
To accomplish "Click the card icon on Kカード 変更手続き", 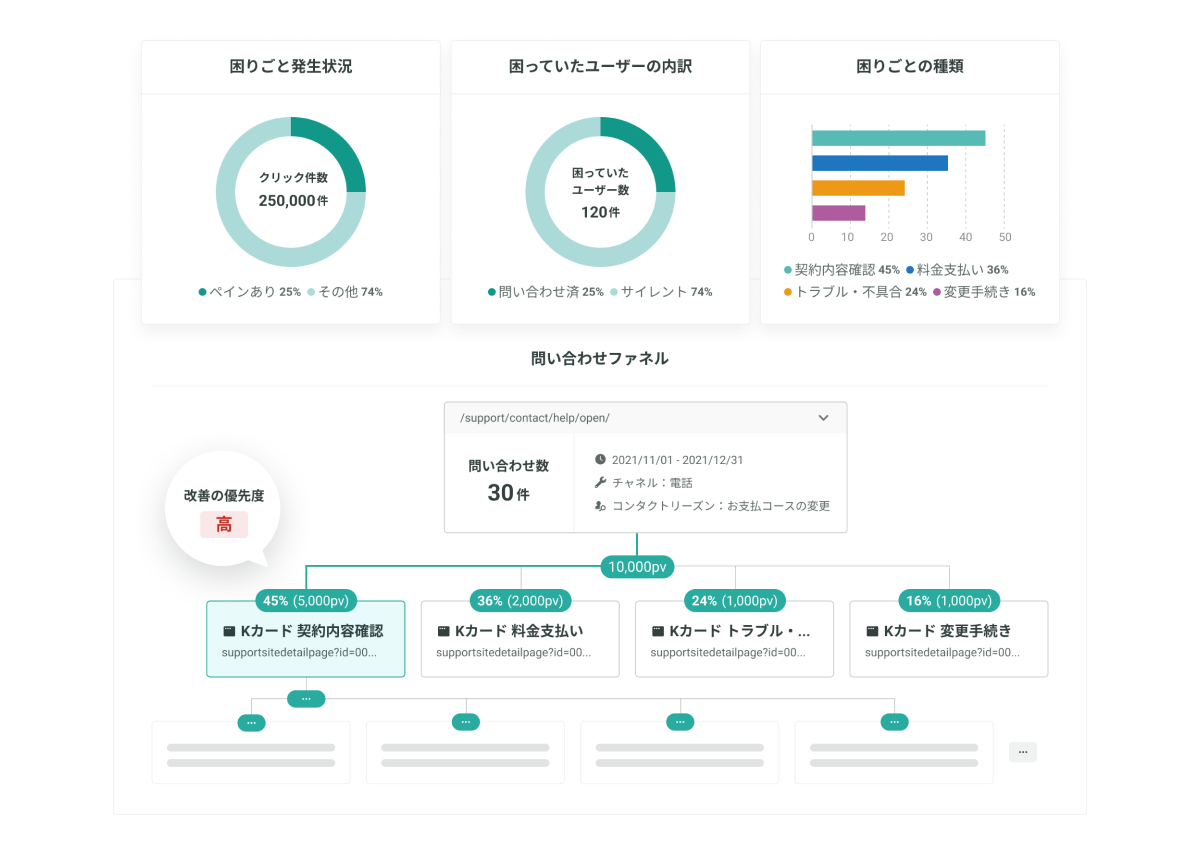I will pos(872,632).
